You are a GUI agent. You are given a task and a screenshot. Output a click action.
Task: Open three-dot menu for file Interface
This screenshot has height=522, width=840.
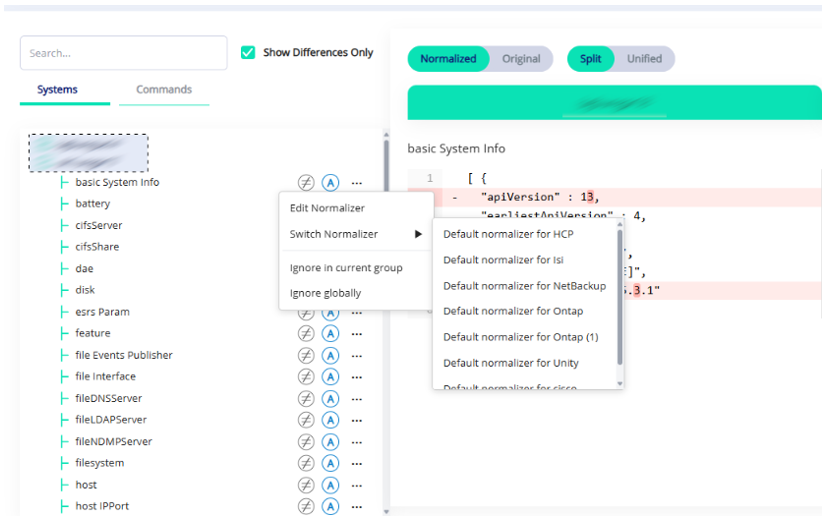(357, 377)
